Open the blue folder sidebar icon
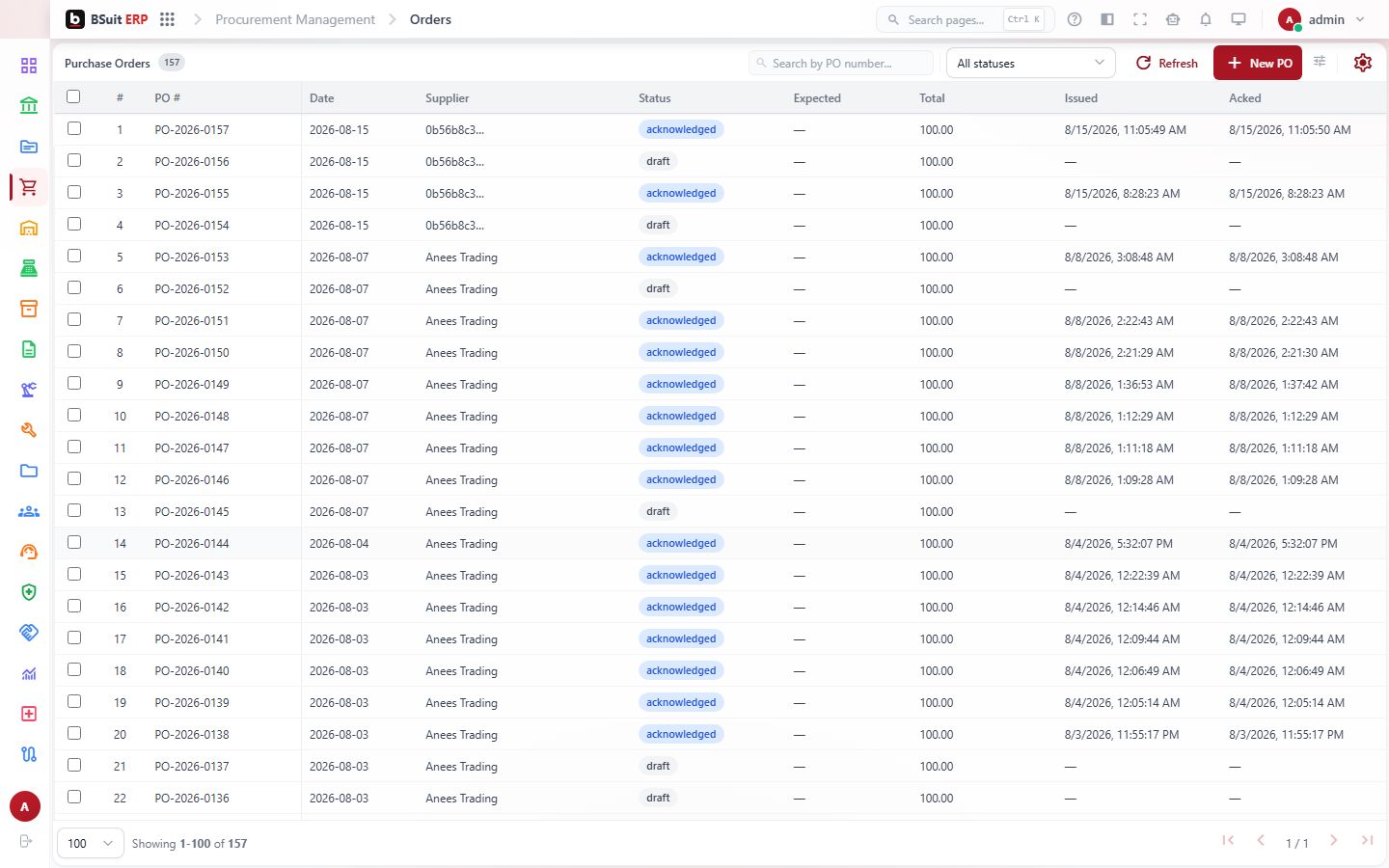1389x868 pixels. point(29,471)
